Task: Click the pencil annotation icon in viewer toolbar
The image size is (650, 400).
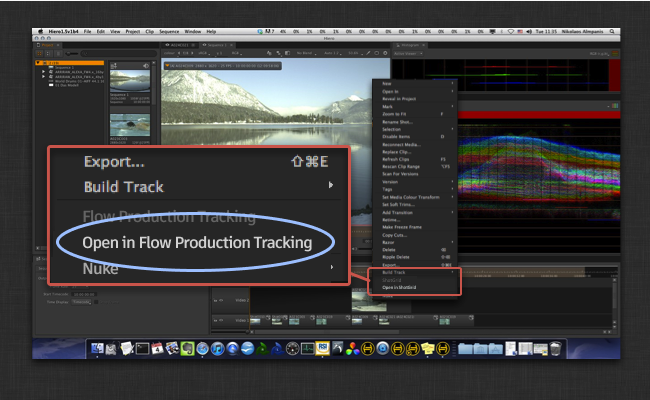Action: pos(368,53)
